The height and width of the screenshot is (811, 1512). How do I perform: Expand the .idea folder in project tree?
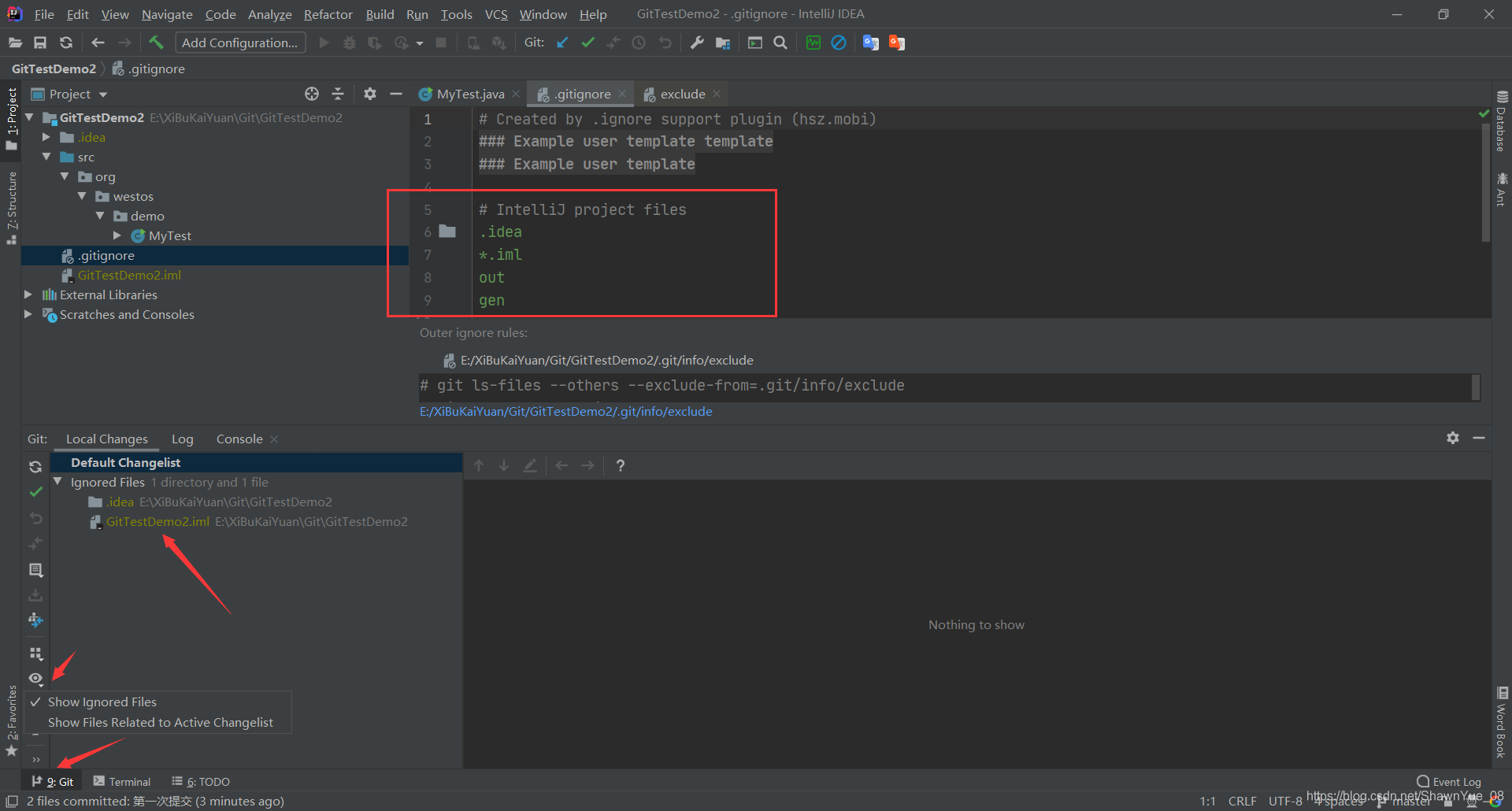point(46,137)
